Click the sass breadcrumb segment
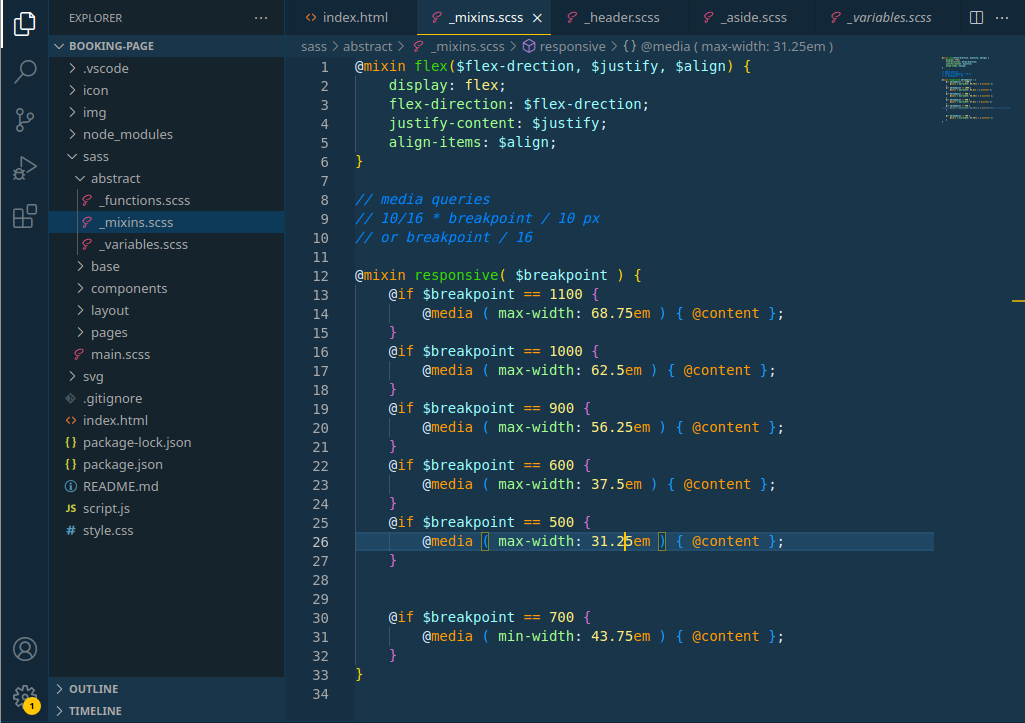The width and height of the screenshot is (1025, 723). pos(314,46)
